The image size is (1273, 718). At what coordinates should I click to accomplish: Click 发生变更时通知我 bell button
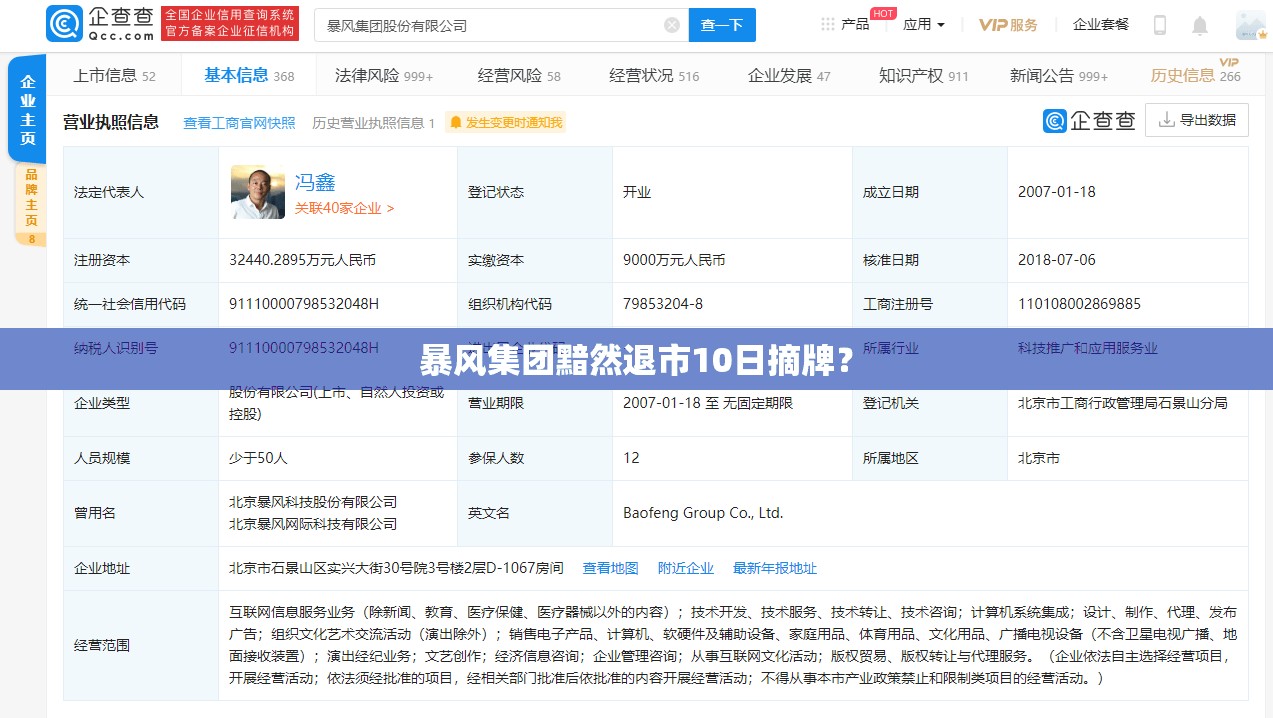coord(505,123)
